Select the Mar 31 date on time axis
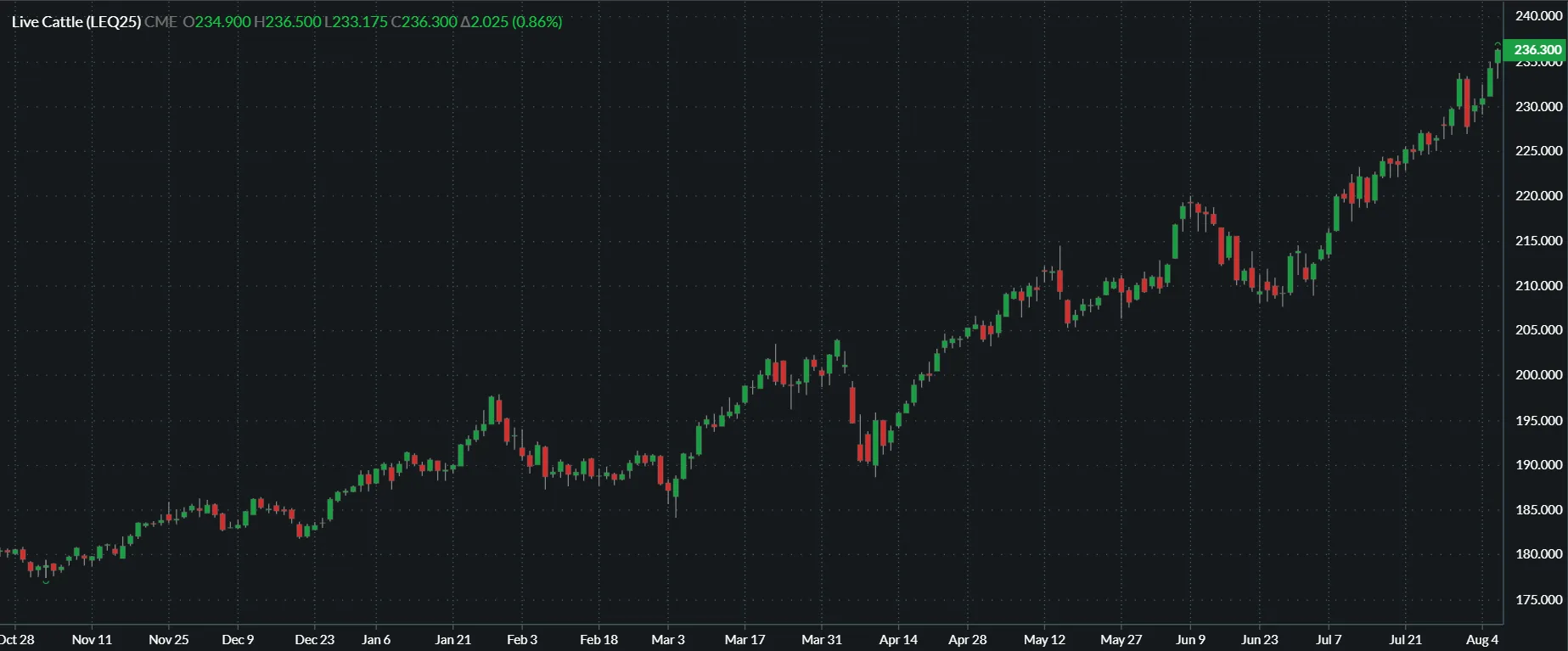 822,639
